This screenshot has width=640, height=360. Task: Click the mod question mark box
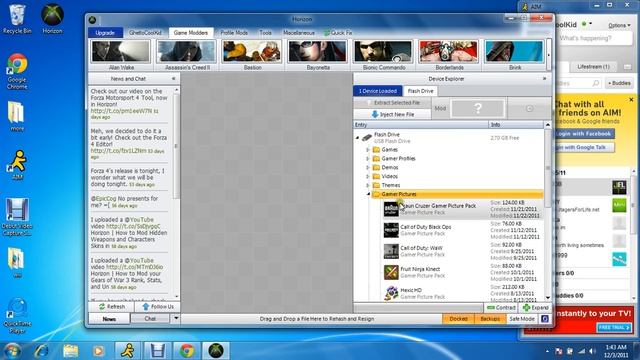478,109
